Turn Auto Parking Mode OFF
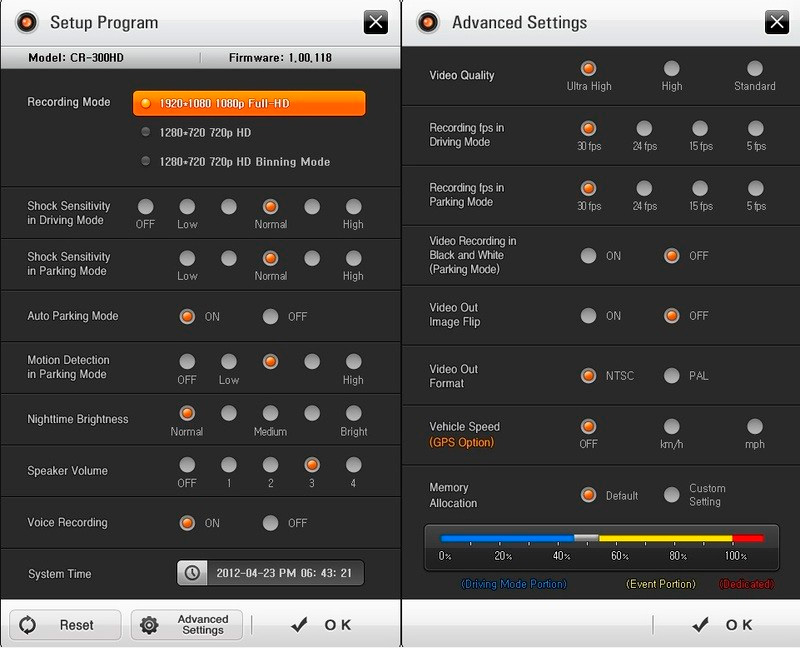The image size is (800, 648). pos(270,316)
